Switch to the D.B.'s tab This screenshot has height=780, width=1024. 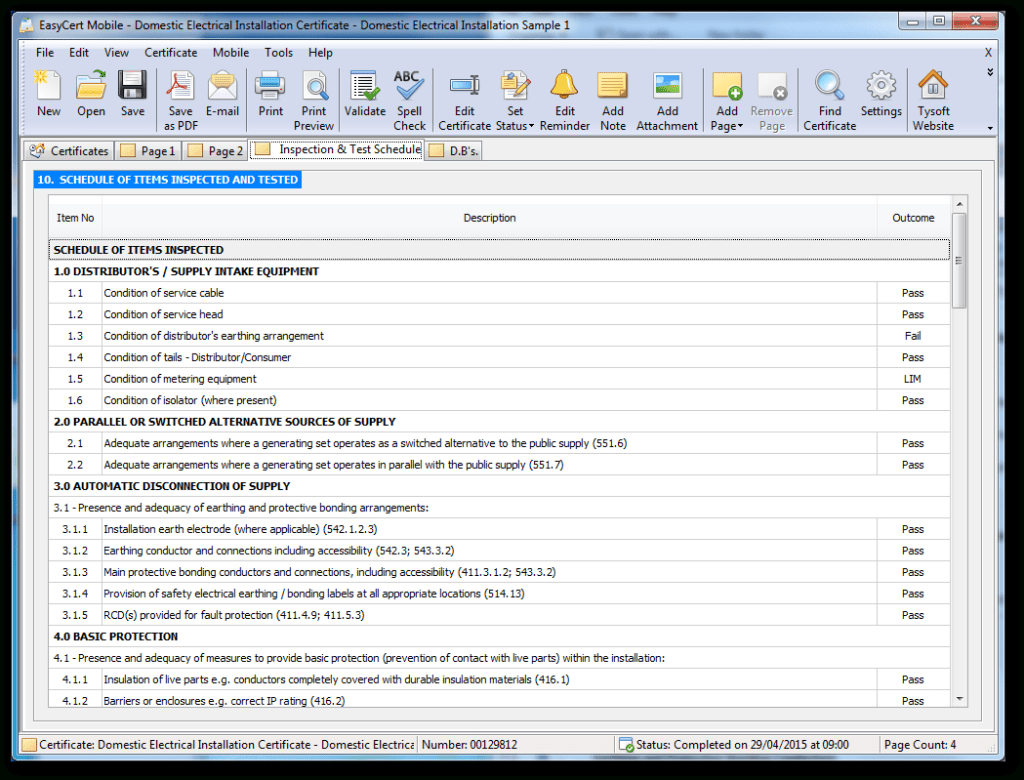(452, 150)
